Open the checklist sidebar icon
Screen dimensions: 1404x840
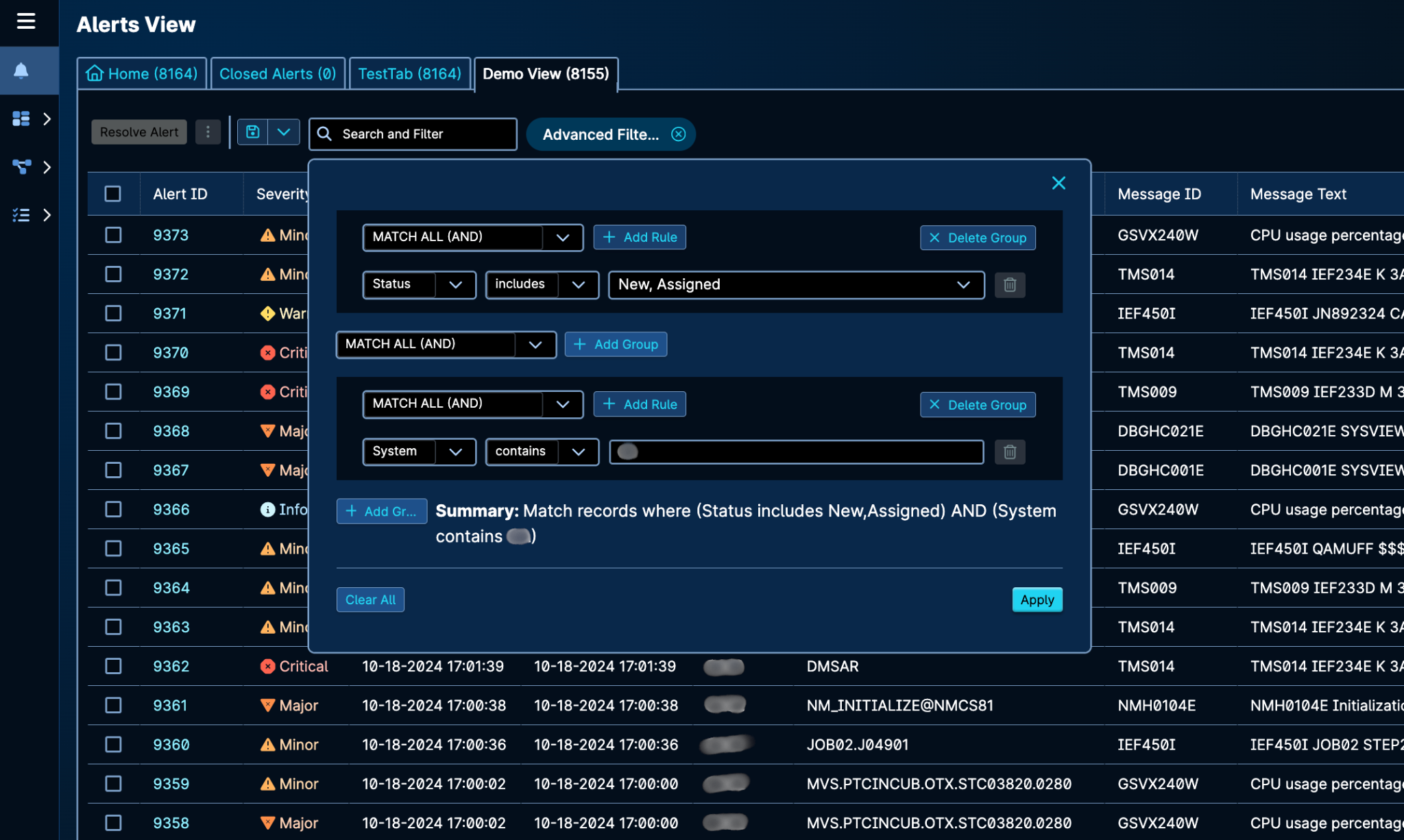coord(21,215)
